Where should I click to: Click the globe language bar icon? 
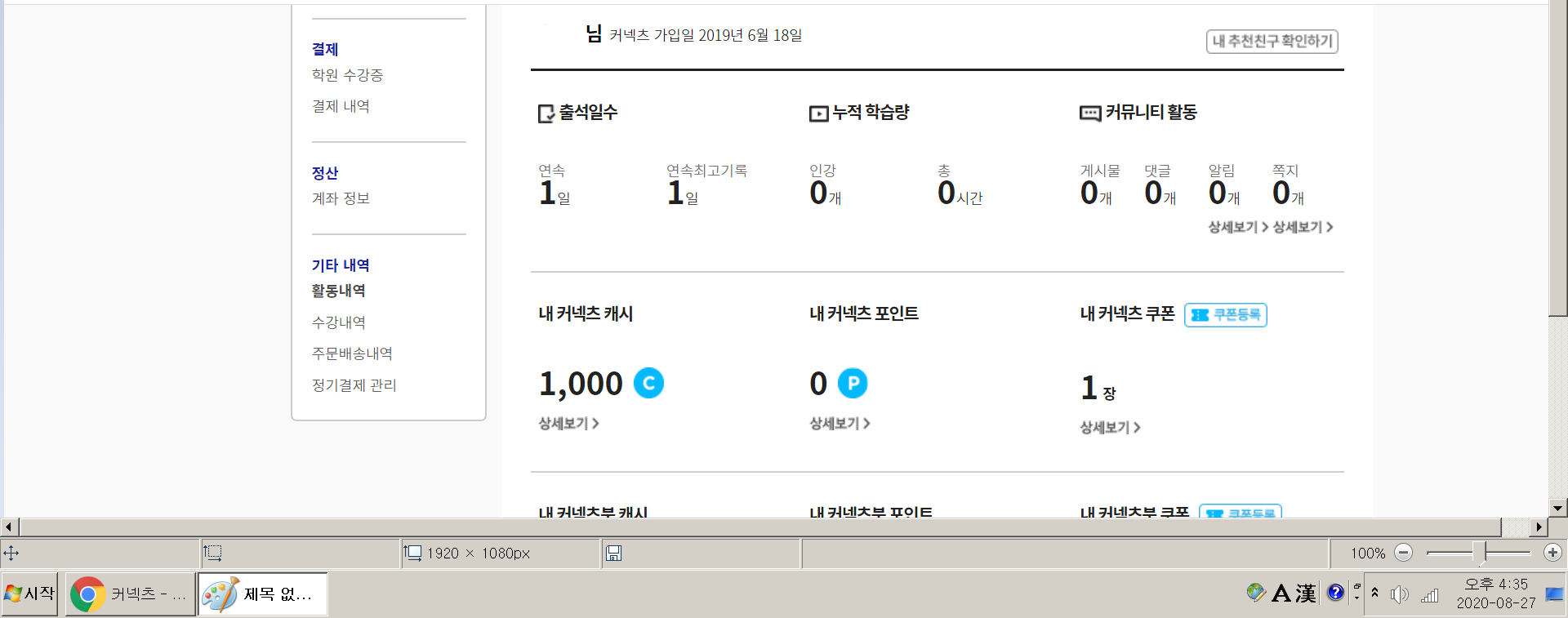1256,593
